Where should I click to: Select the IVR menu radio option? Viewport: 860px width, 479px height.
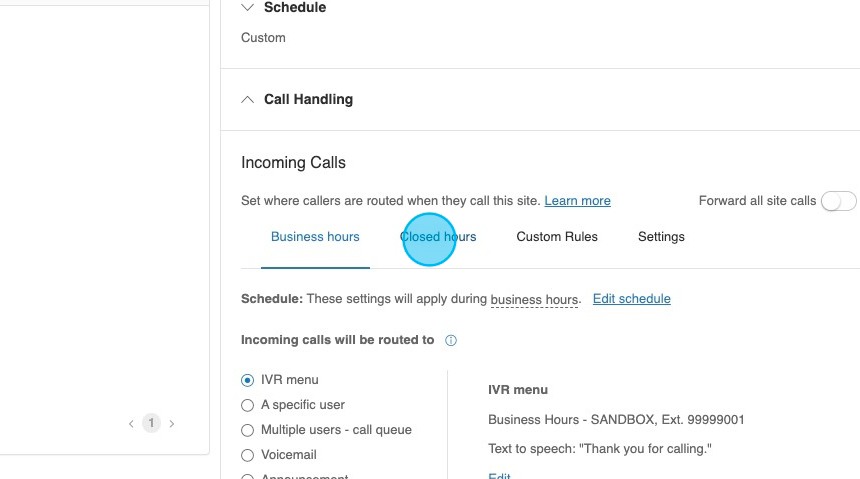[248, 380]
